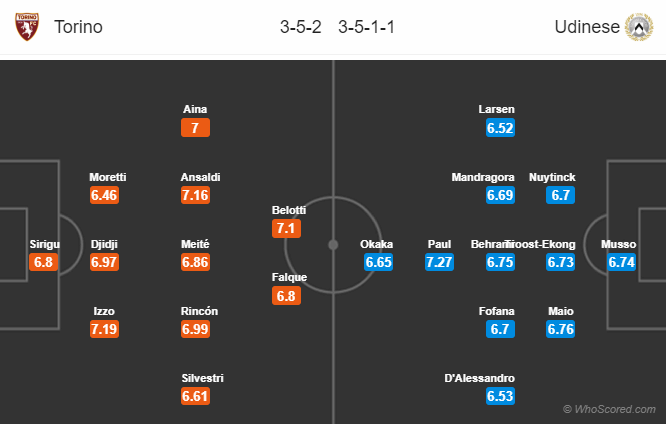
Task: Click the Torino club crest icon
Action: click(x=27, y=27)
